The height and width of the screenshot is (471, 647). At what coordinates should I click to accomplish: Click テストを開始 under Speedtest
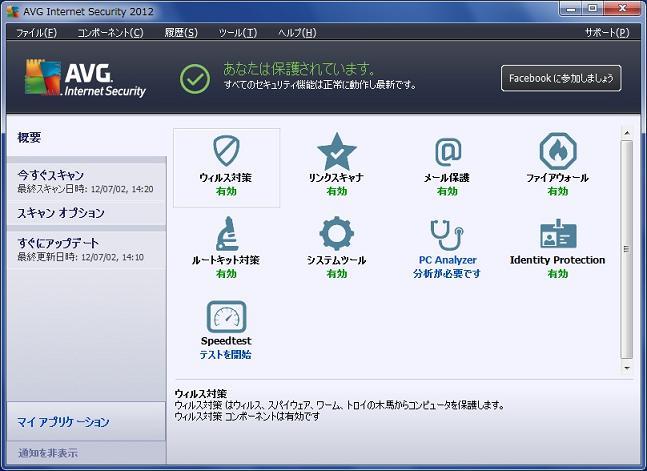tap(226, 355)
